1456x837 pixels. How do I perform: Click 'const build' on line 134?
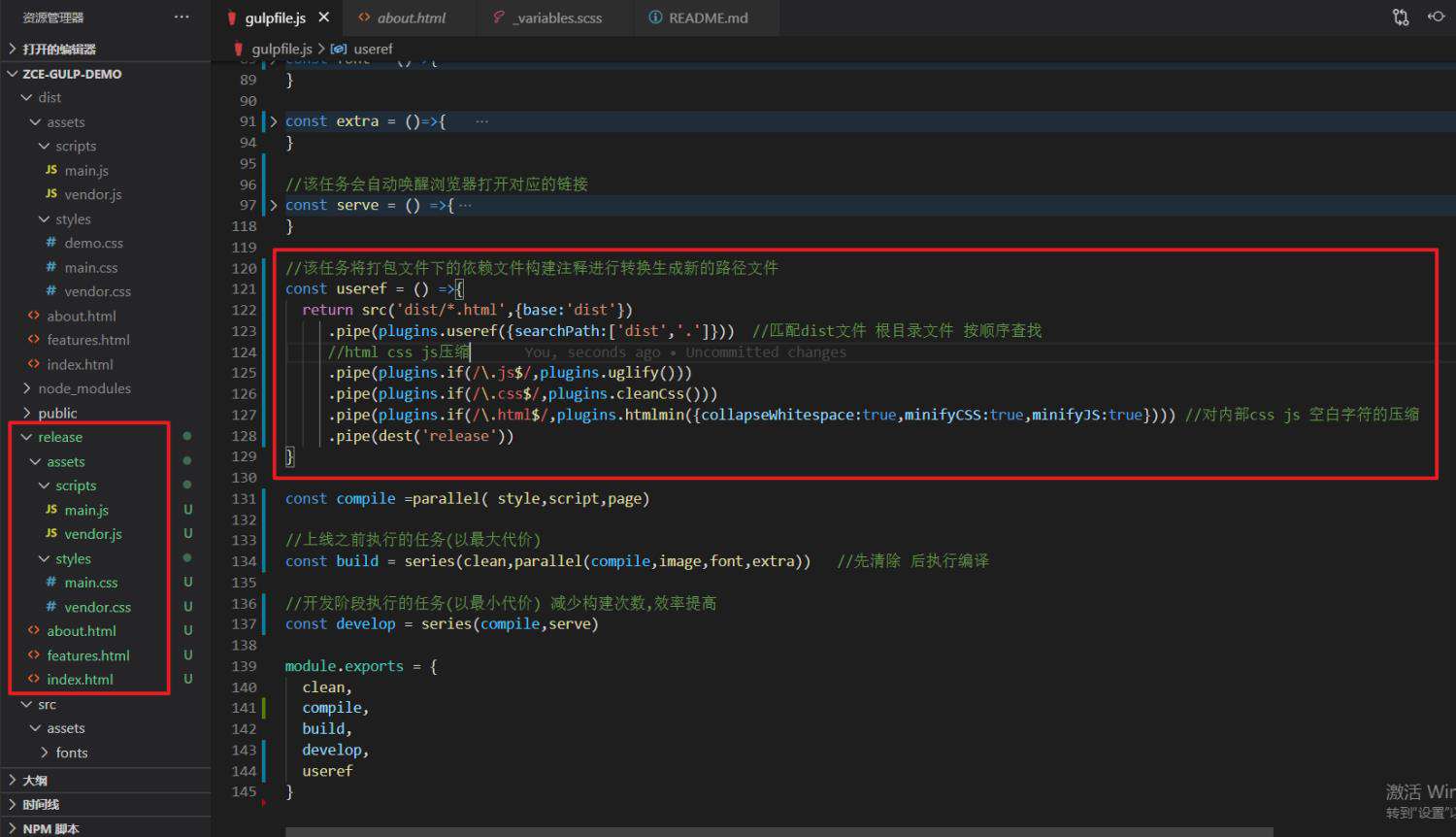pyautogui.click(x=332, y=561)
